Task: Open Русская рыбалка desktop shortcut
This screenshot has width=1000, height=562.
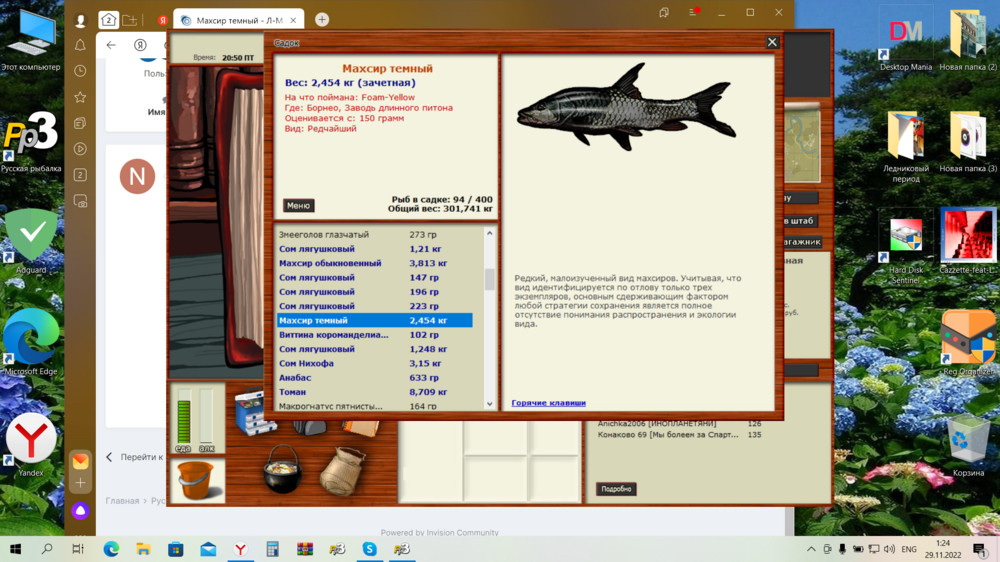Action: click(x=31, y=142)
